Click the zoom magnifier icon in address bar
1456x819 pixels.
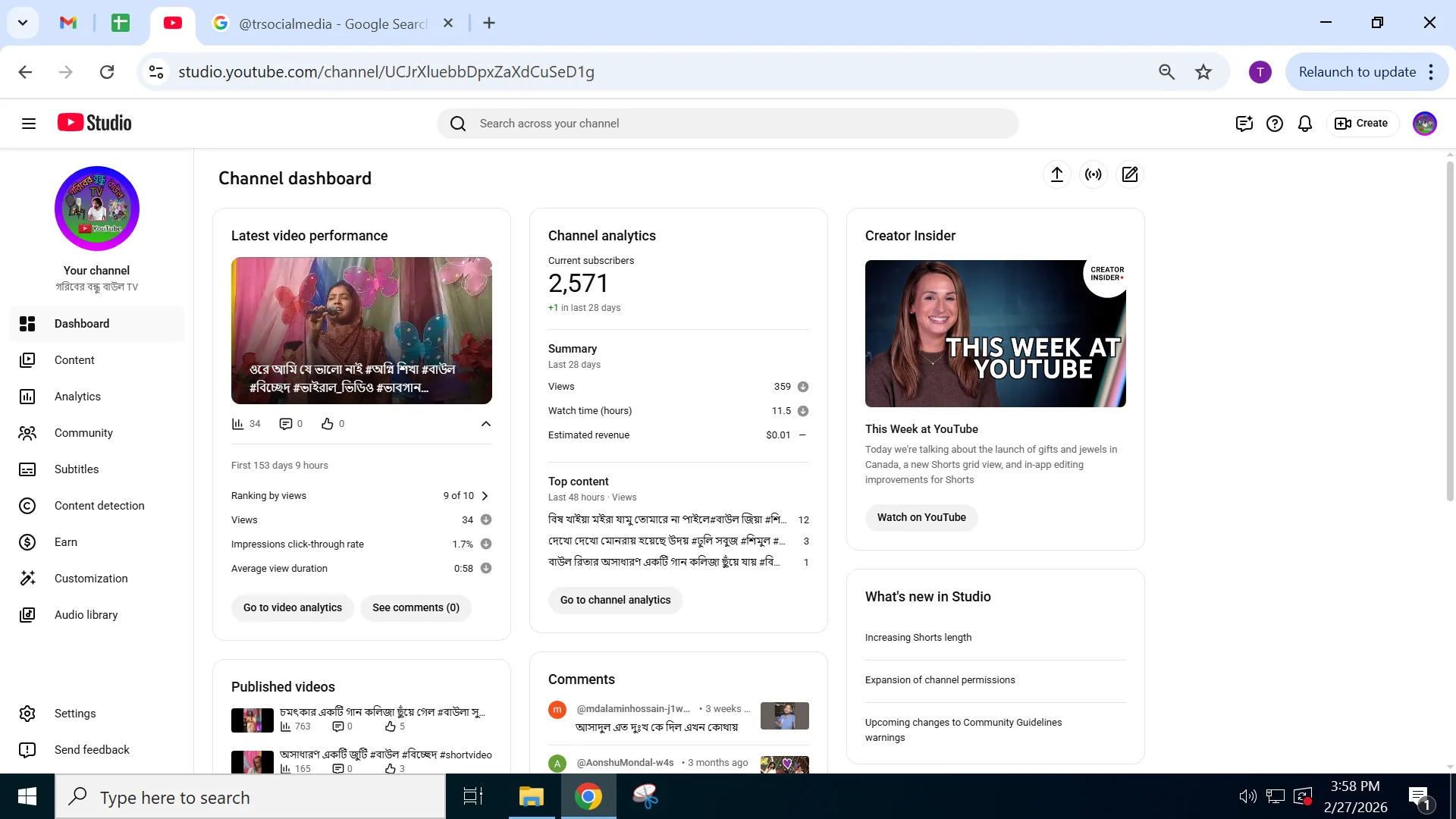tap(1167, 72)
